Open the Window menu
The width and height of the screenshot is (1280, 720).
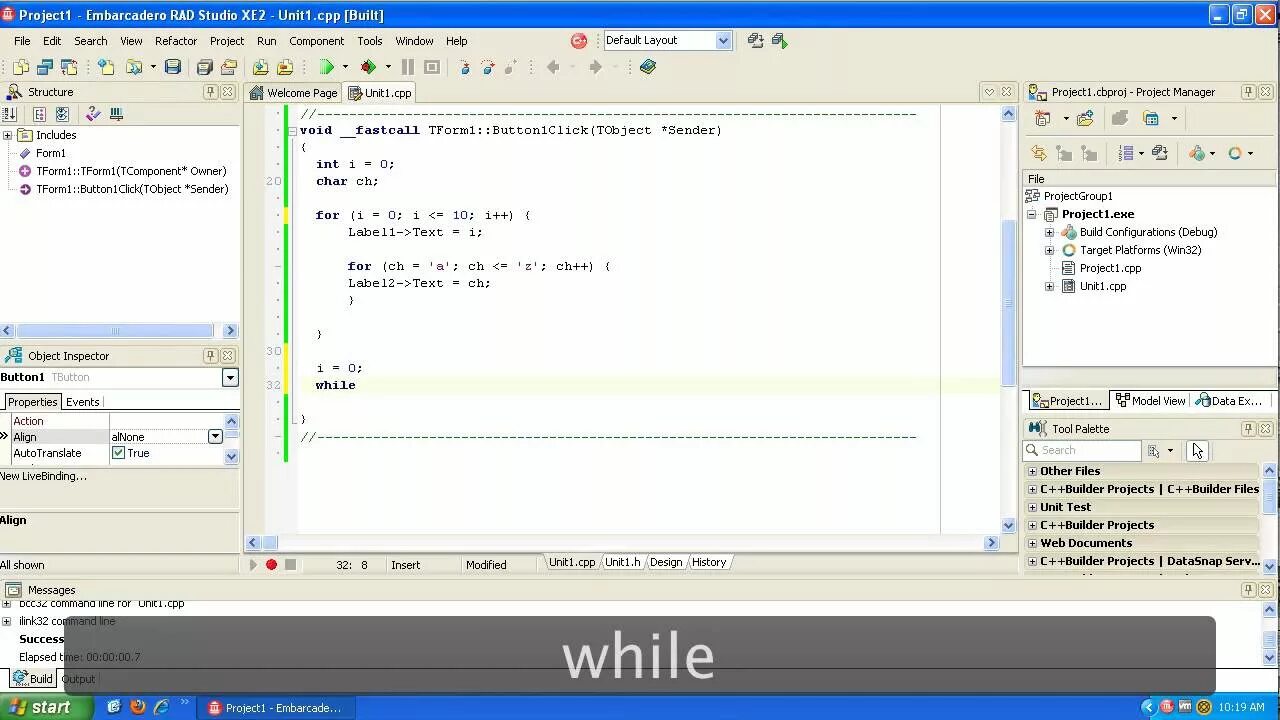[414, 41]
